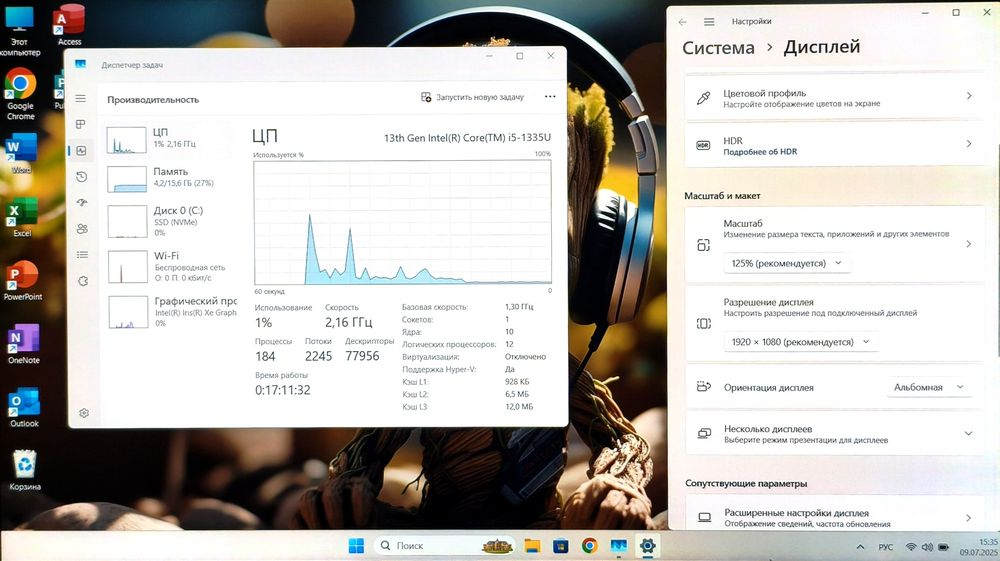Select the CPU performance graph entry
The width and height of the screenshot is (1000, 561).
169,139
